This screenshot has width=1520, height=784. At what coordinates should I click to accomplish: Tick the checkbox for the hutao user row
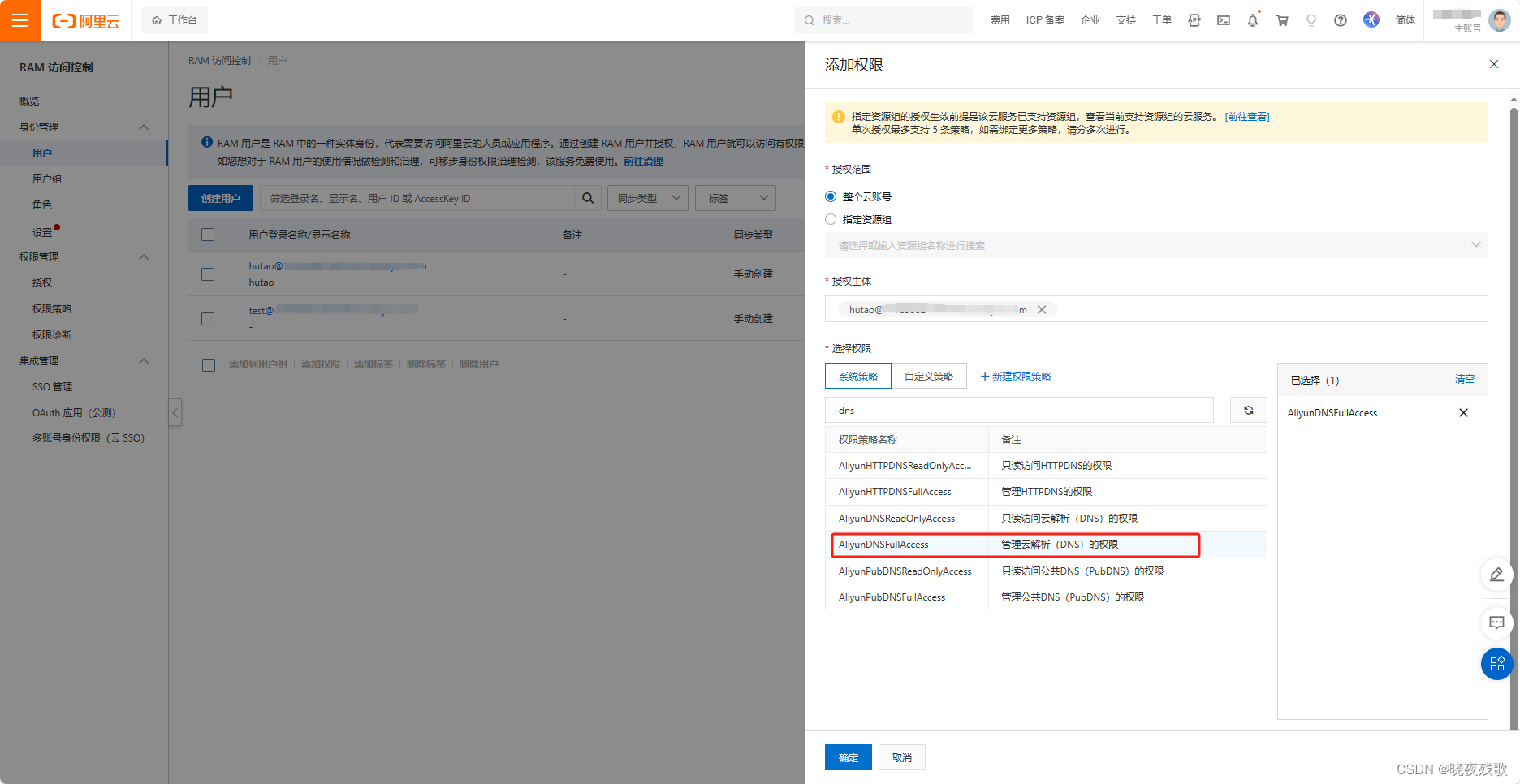tap(208, 274)
